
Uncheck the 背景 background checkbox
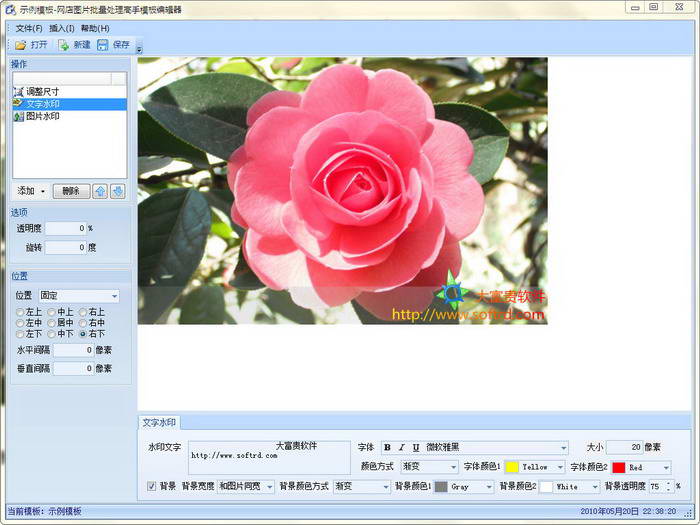click(x=152, y=486)
